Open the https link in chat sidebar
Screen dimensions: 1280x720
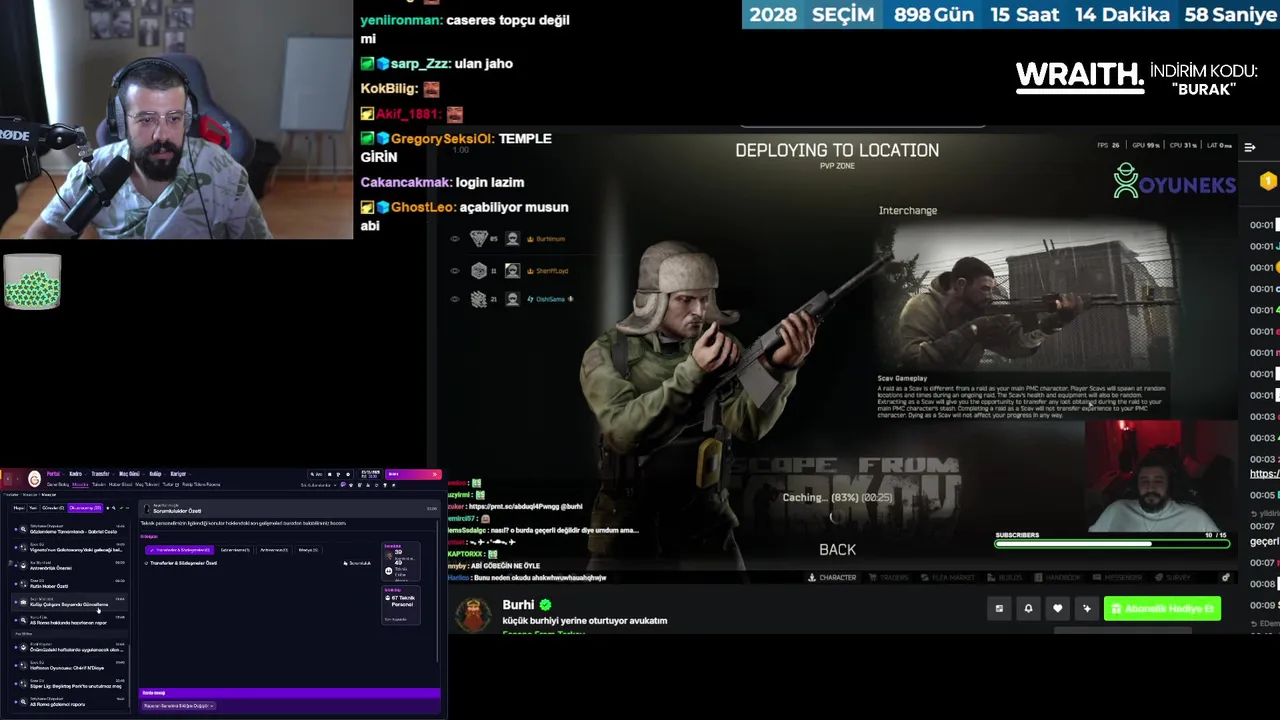click(x=1264, y=474)
